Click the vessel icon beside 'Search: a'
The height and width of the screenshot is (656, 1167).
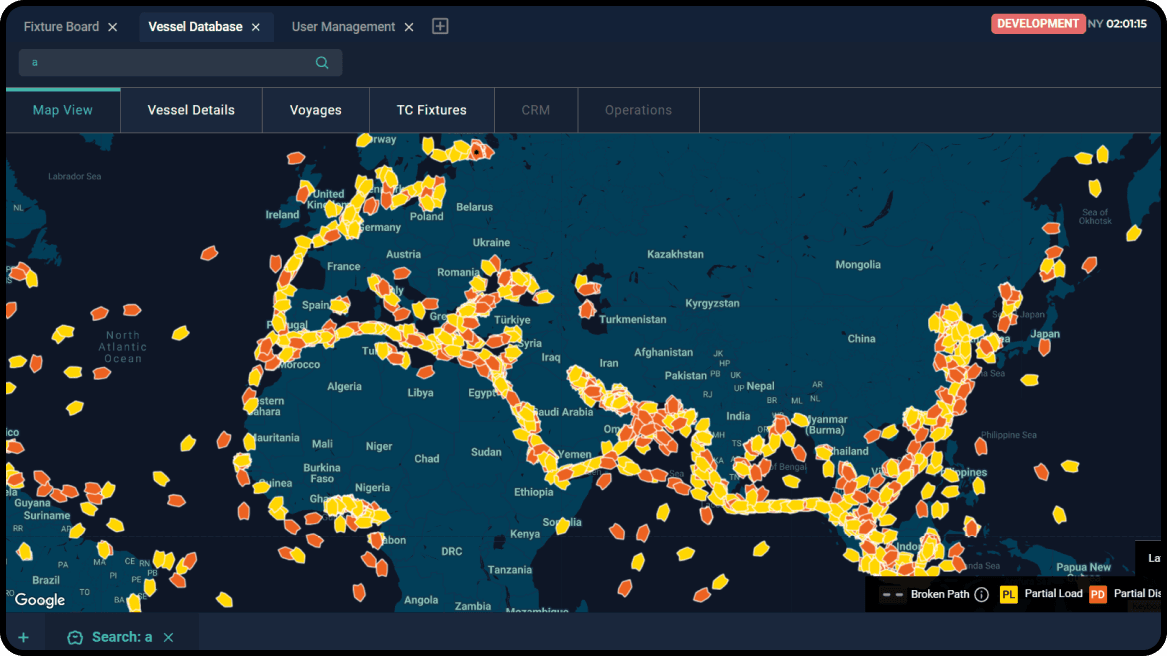pos(74,637)
